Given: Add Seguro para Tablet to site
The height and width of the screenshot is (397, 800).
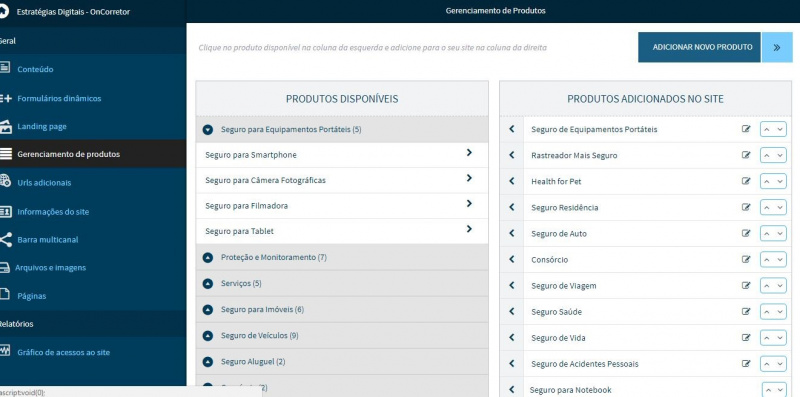Looking at the screenshot, I should pos(469,229).
